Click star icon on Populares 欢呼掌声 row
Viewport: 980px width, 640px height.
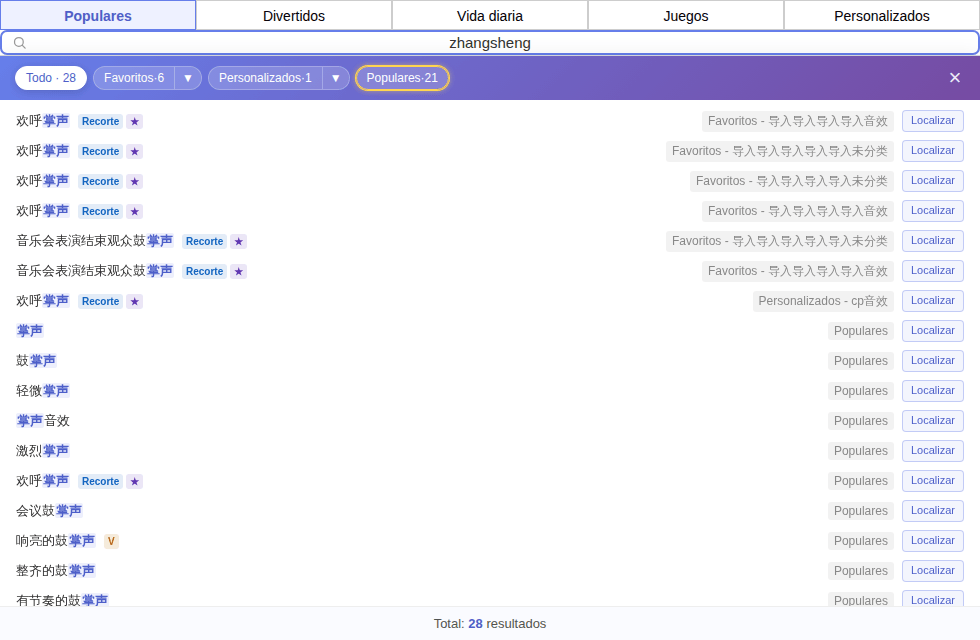click(134, 481)
